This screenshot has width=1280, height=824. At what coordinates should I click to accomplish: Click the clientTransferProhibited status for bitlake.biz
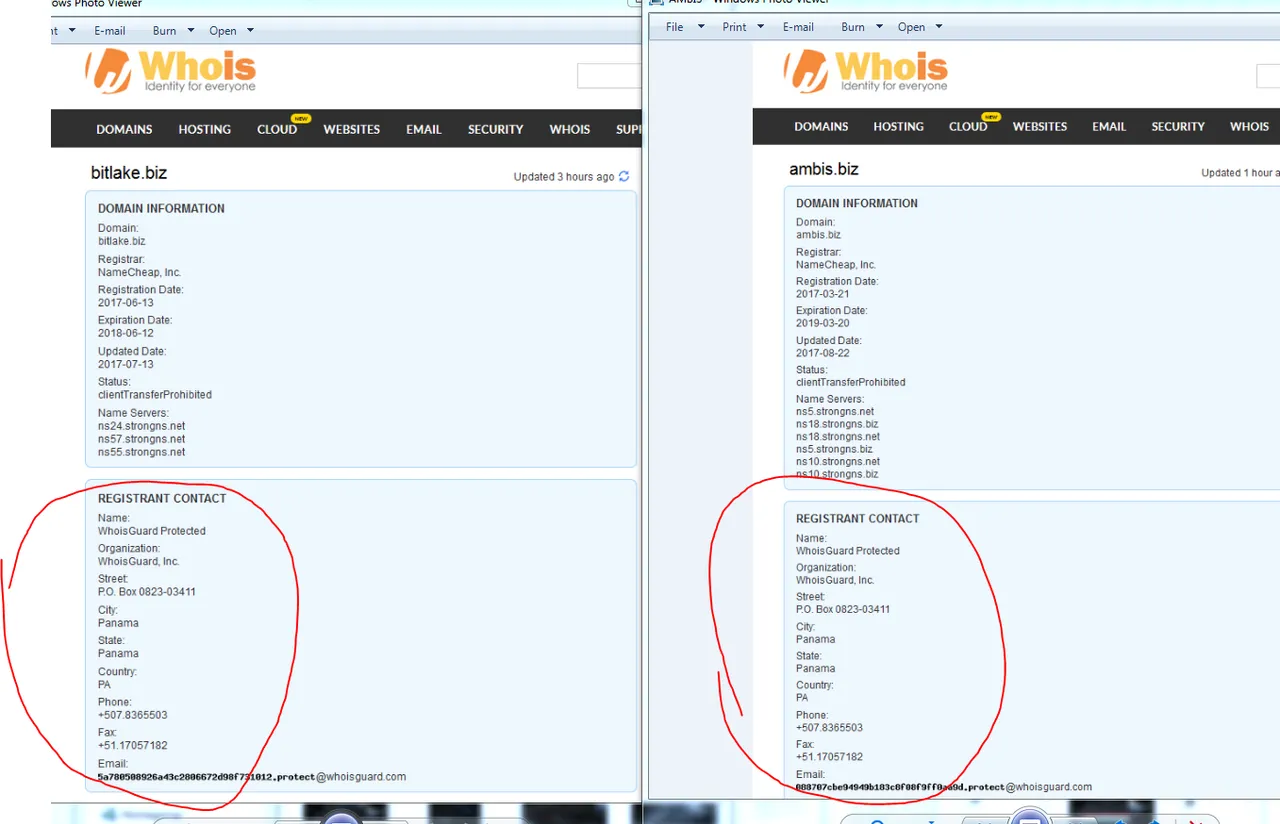(155, 395)
